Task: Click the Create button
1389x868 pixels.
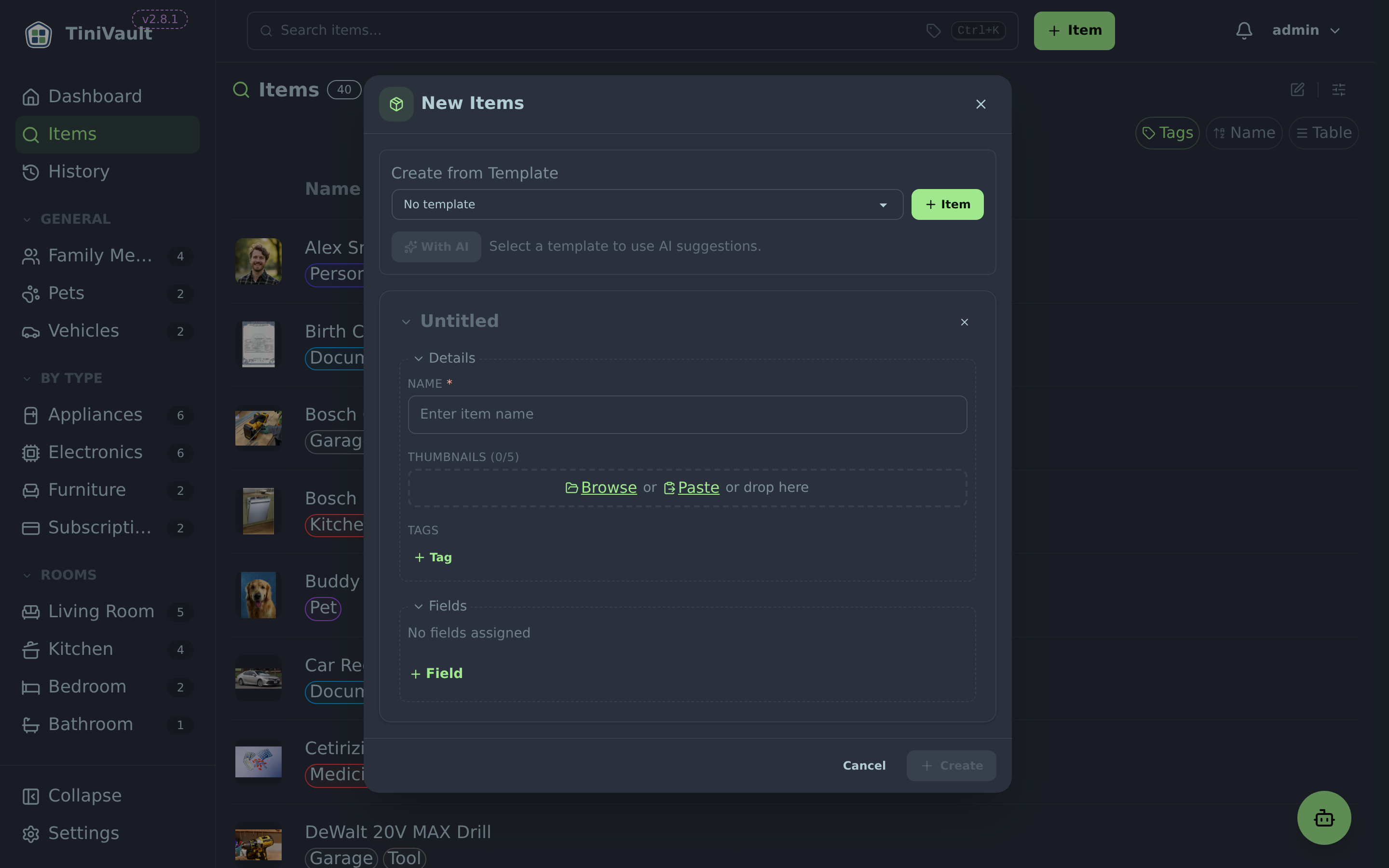Action: tap(951, 766)
